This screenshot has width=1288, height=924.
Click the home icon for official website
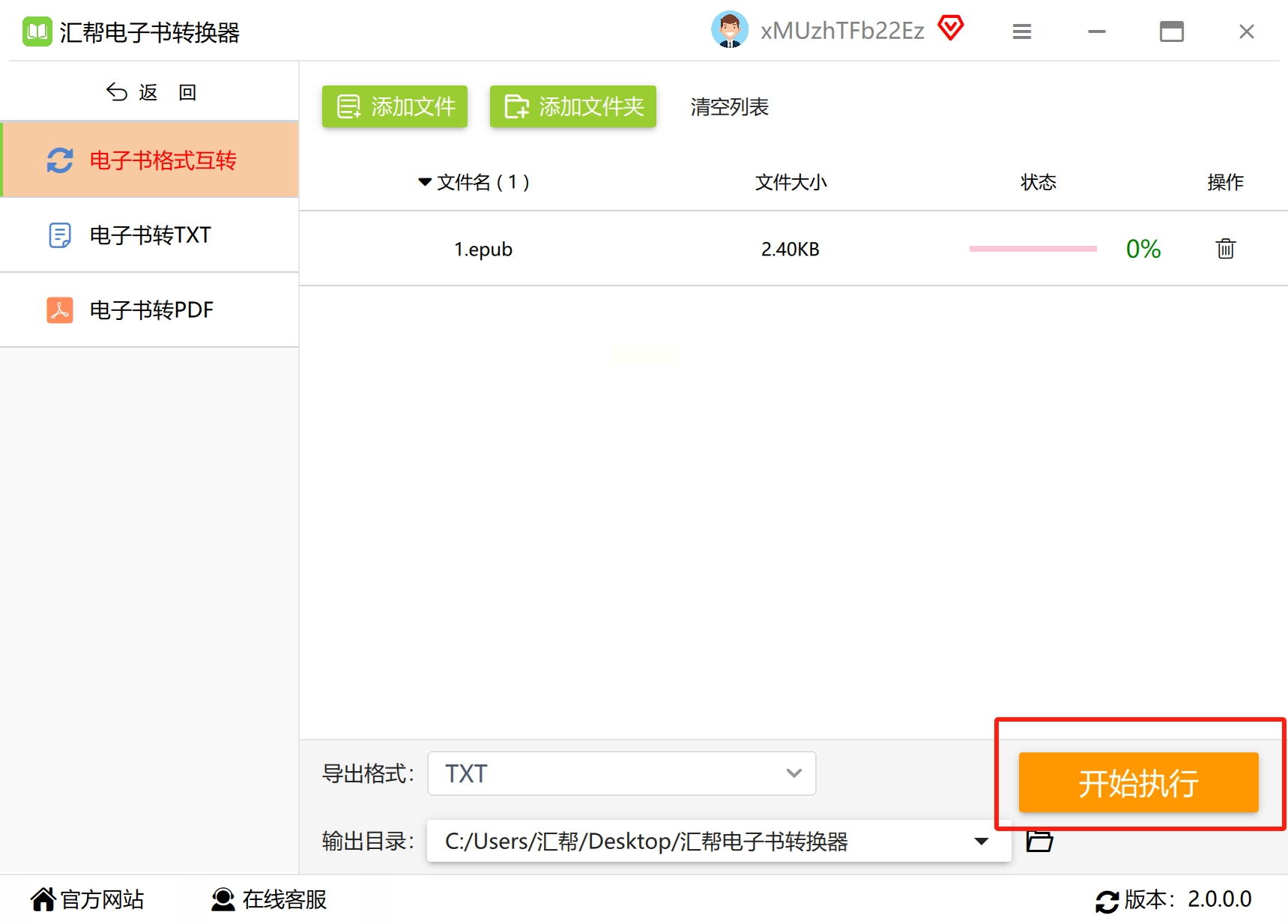[43, 899]
